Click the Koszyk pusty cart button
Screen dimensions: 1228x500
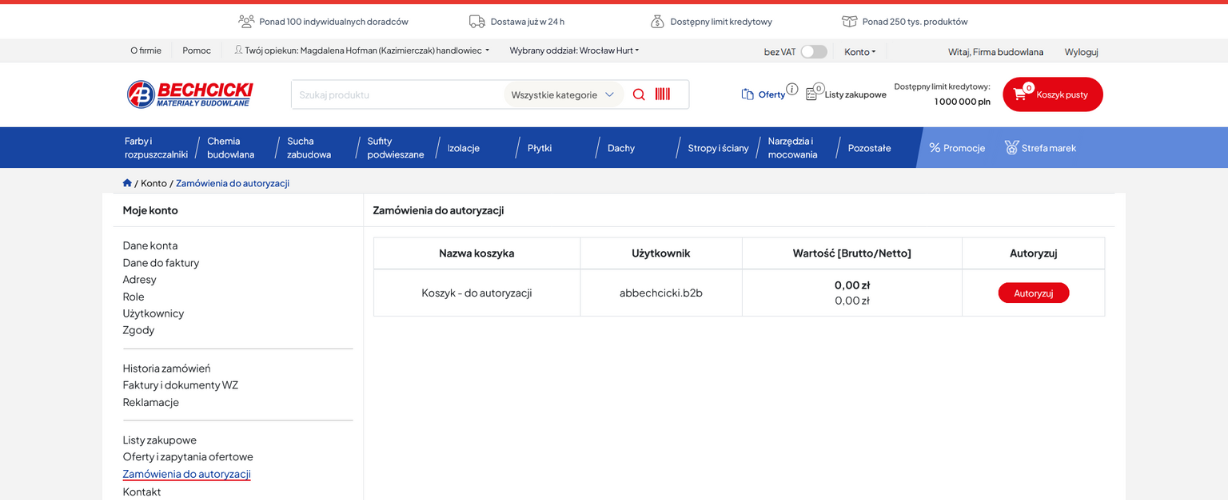1052,94
